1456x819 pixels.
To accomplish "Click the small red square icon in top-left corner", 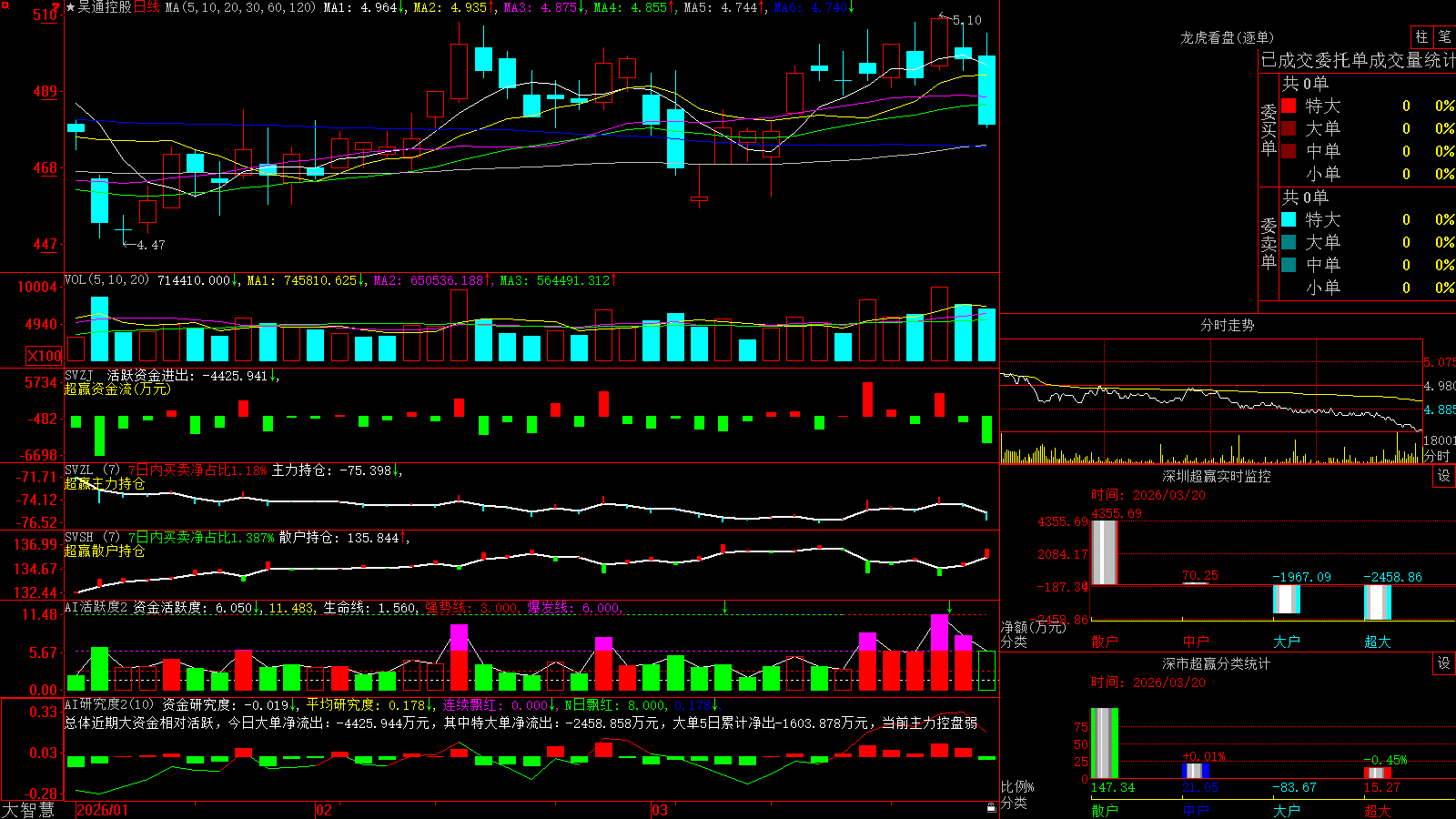I will pyautogui.click(x=4, y=4).
